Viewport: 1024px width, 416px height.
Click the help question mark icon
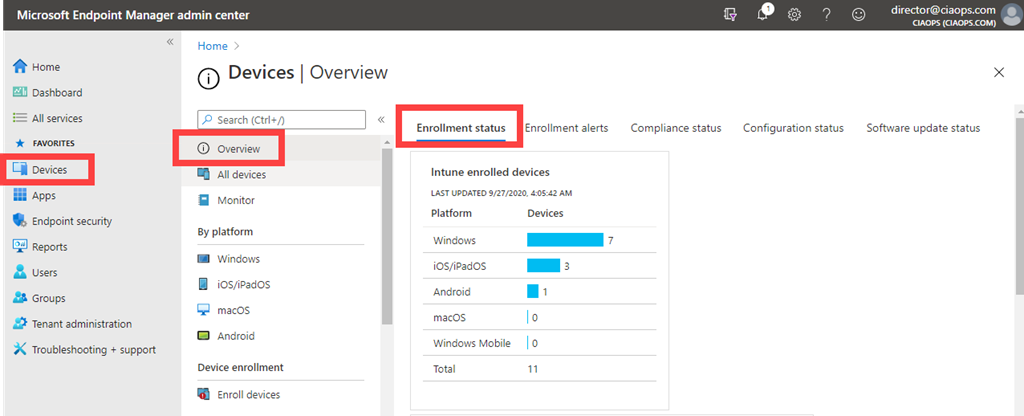click(x=827, y=15)
